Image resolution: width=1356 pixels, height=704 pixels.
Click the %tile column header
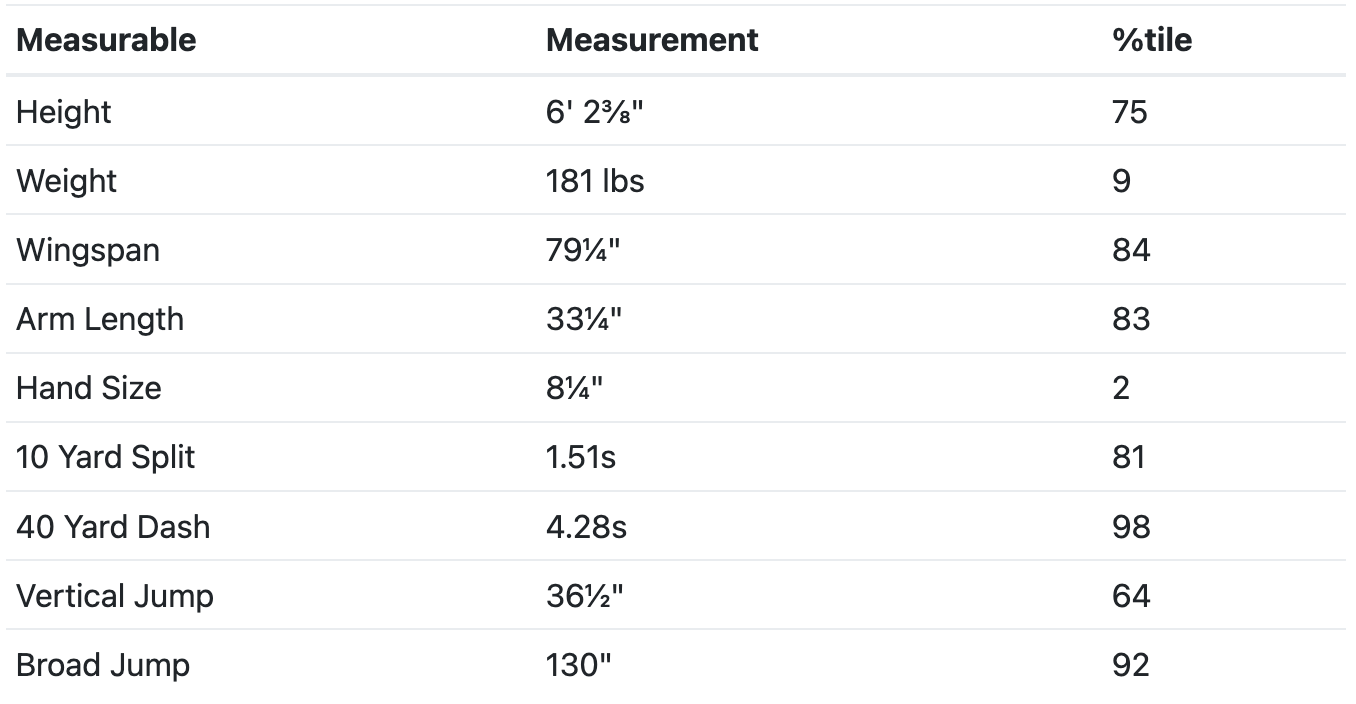tap(1151, 40)
